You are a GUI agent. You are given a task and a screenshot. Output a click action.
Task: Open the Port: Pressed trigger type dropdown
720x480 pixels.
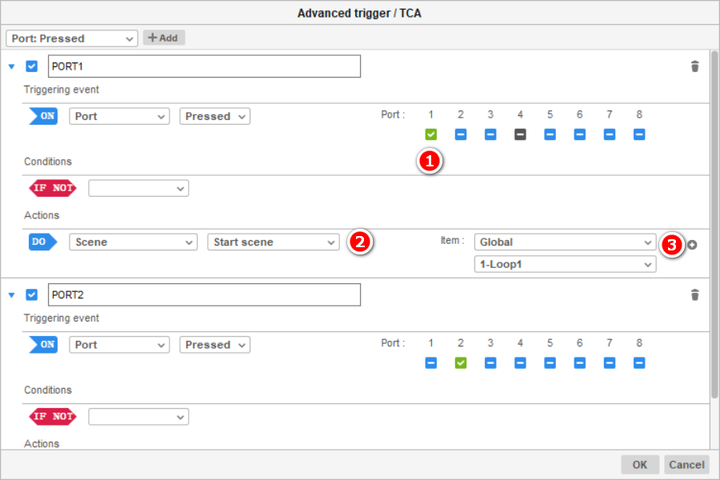[71, 38]
